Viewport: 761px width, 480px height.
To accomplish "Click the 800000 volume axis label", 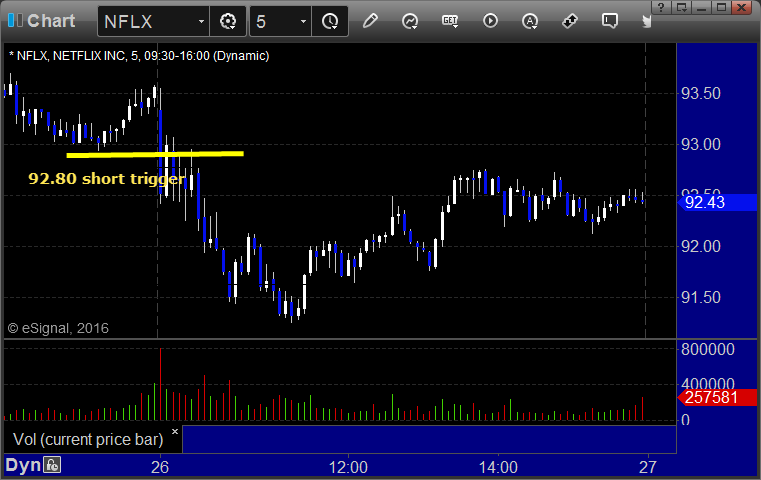I will [708, 349].
